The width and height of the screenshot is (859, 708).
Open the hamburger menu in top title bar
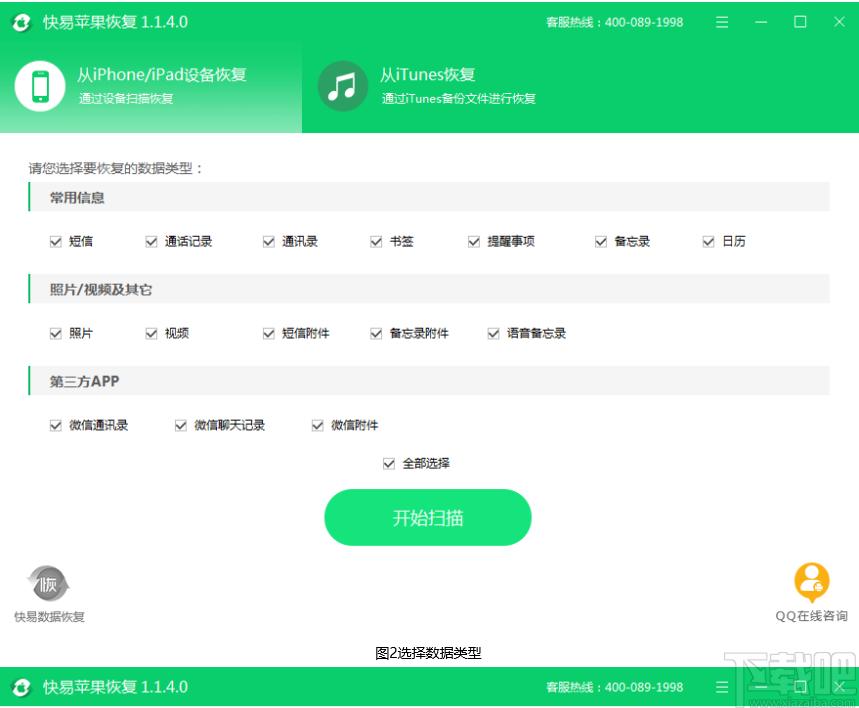(721, 22)
